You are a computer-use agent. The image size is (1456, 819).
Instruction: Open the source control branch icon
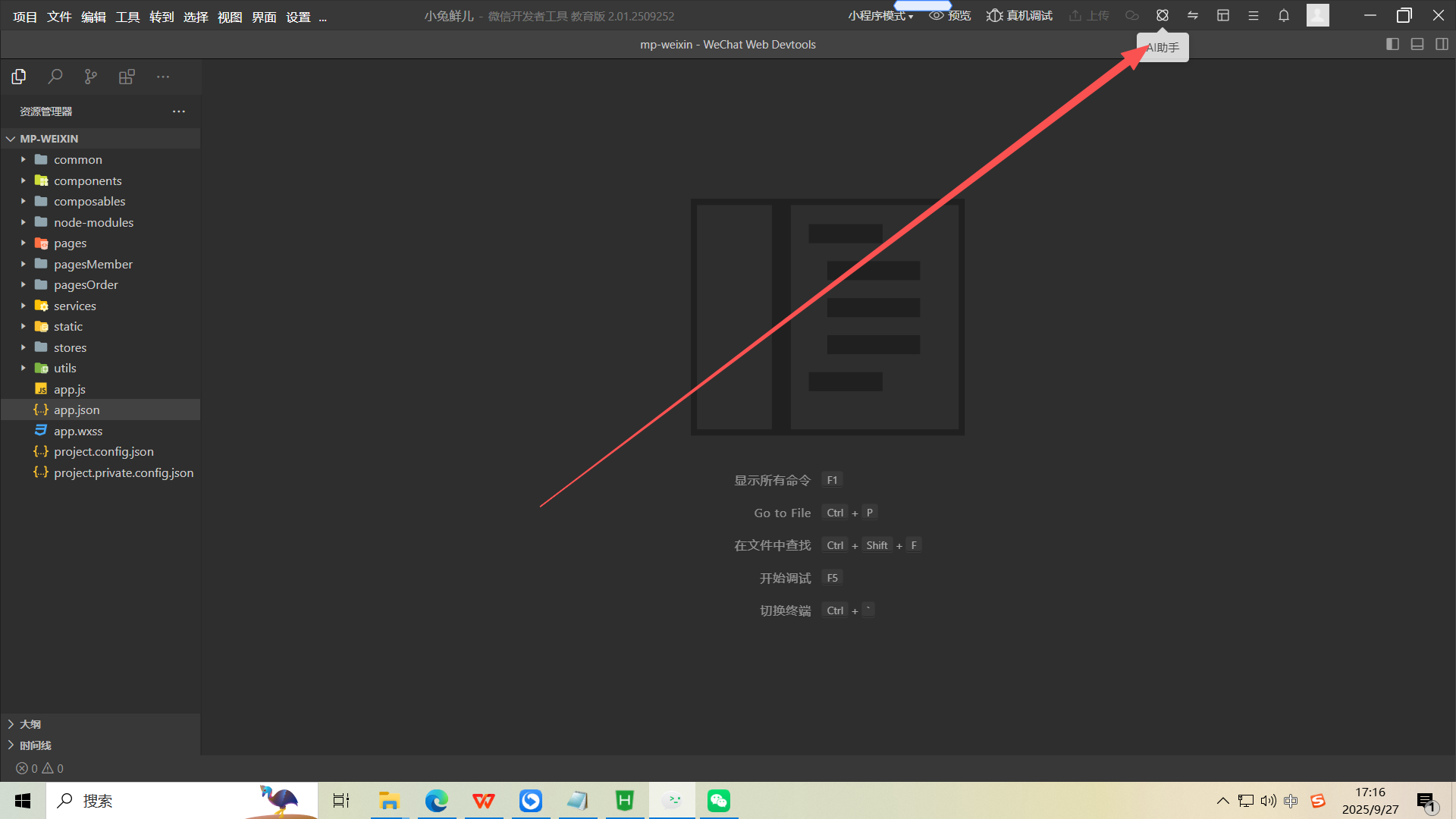coord(91,77)
